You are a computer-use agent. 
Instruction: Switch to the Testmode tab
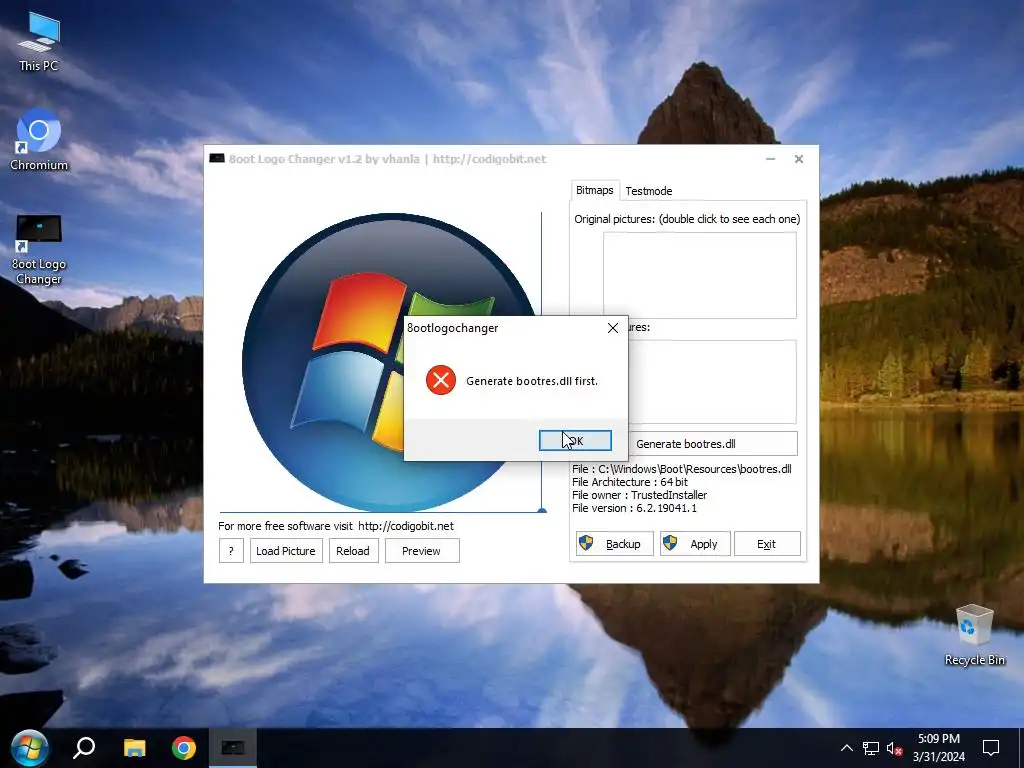click(x=648, y=191)
